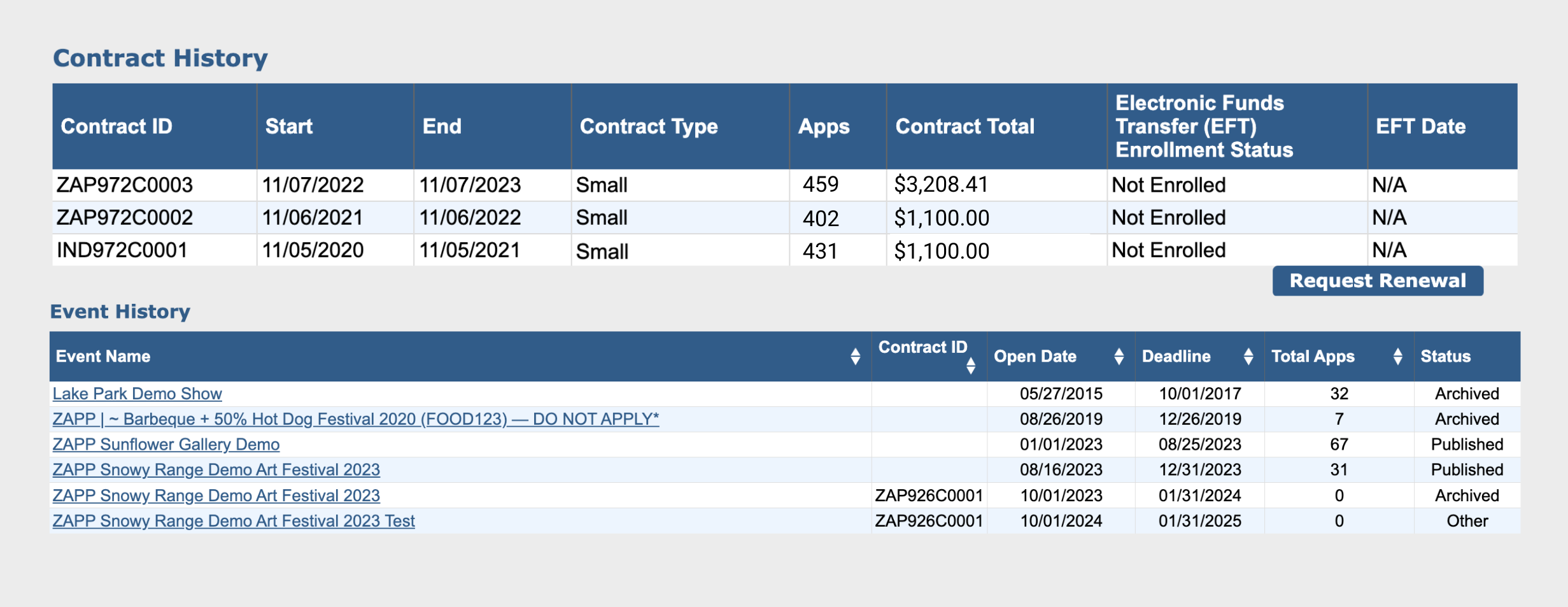Select contract ZAP972C0003 cell
This screenshot has height=607, width=1568.
tap(125, 185)
